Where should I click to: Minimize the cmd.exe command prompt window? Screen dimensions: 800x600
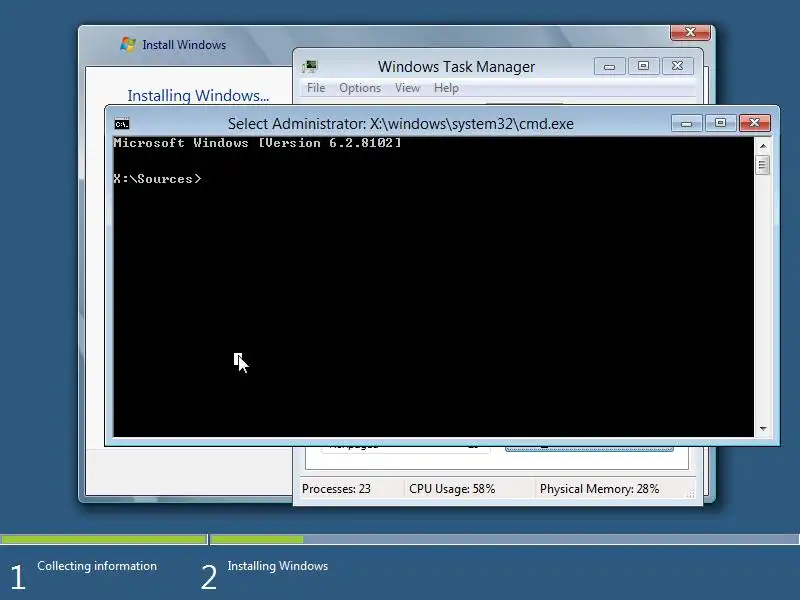tap(686, 123)
